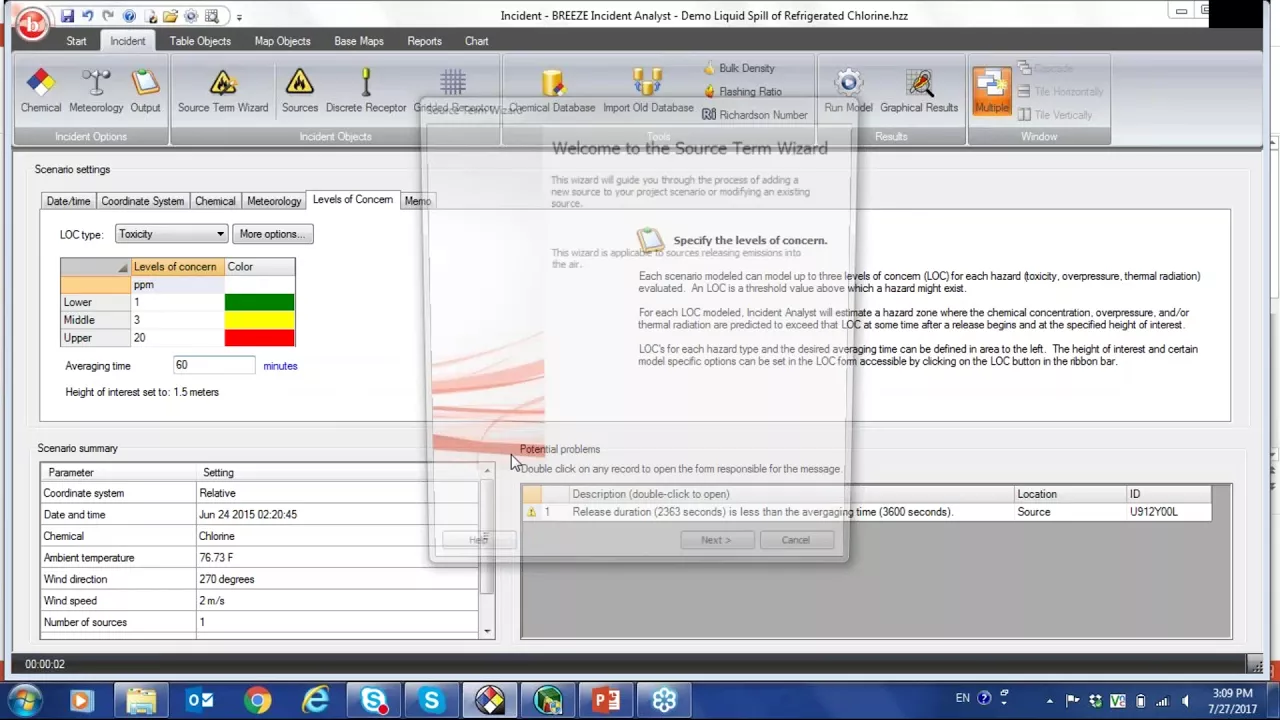Open the Chemical scenario settings tab

point(215,201)
